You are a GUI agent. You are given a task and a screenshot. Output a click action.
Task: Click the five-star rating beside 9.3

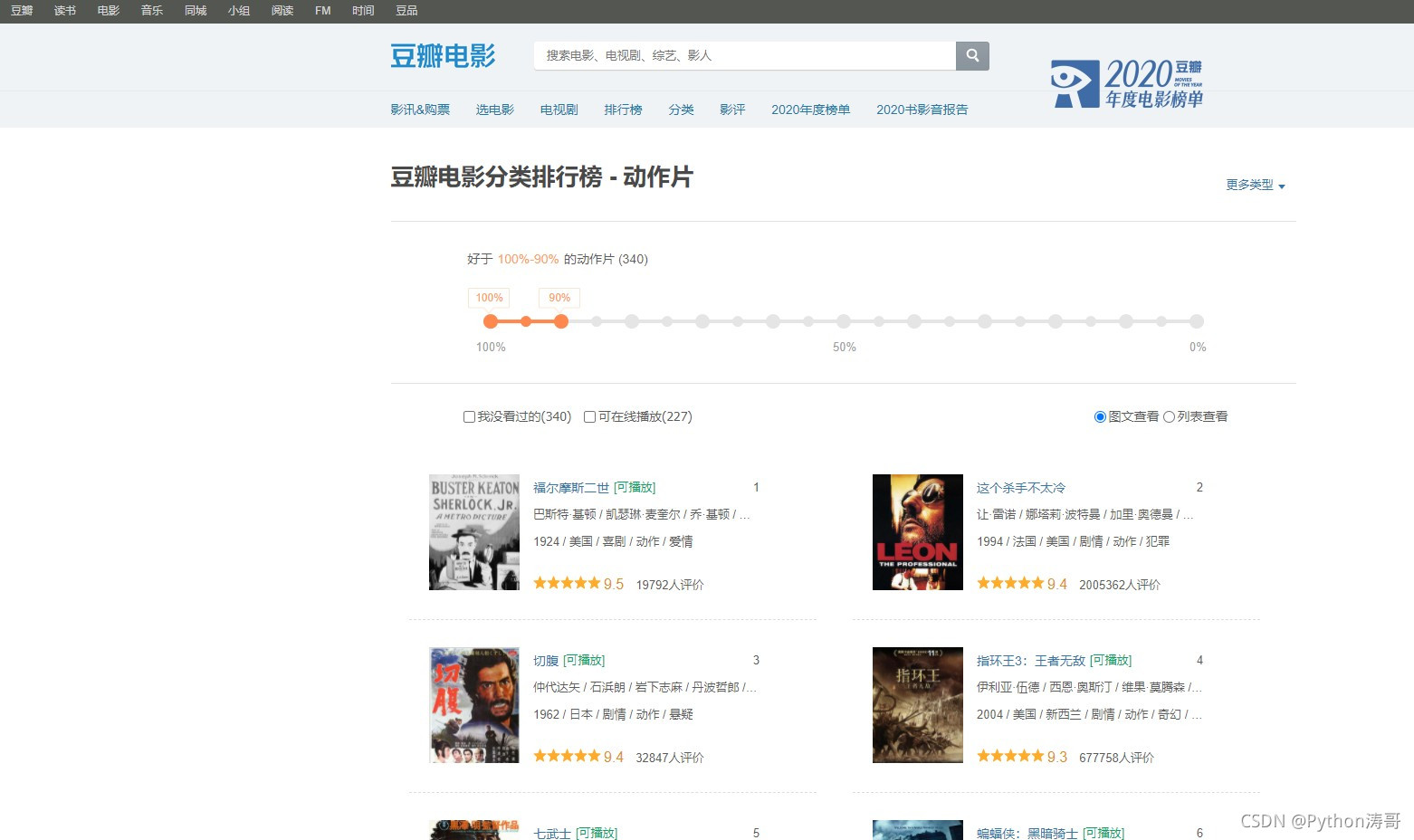[1010, 756]
